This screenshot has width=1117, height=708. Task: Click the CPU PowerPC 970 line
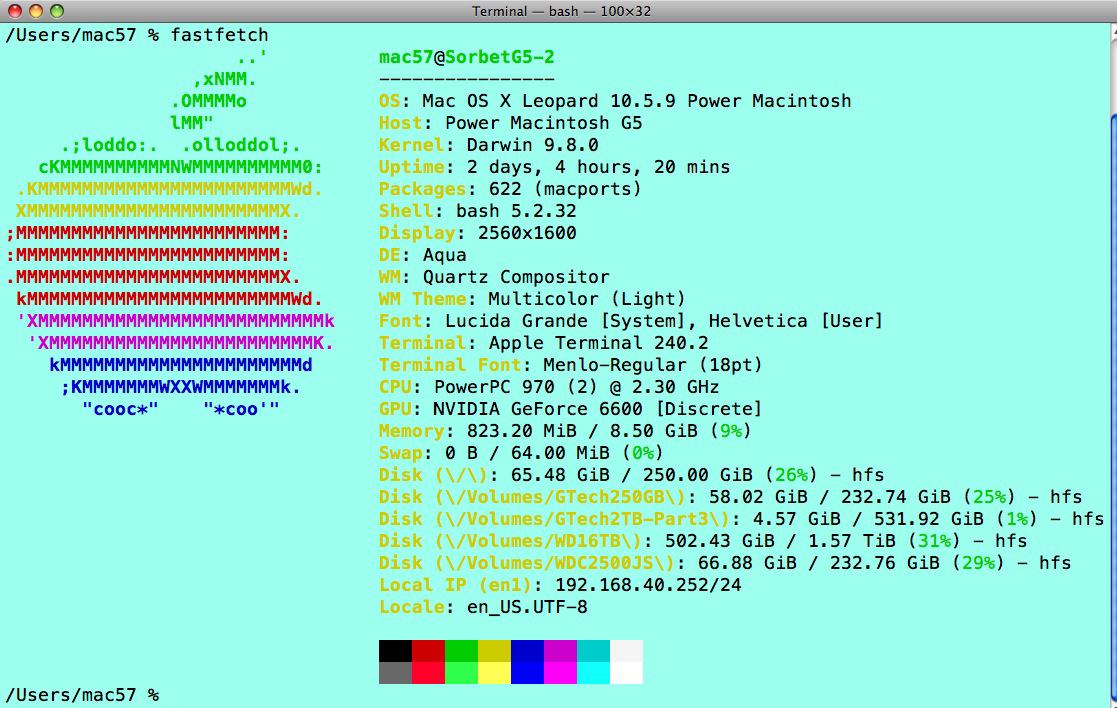[x=549, y=387]
